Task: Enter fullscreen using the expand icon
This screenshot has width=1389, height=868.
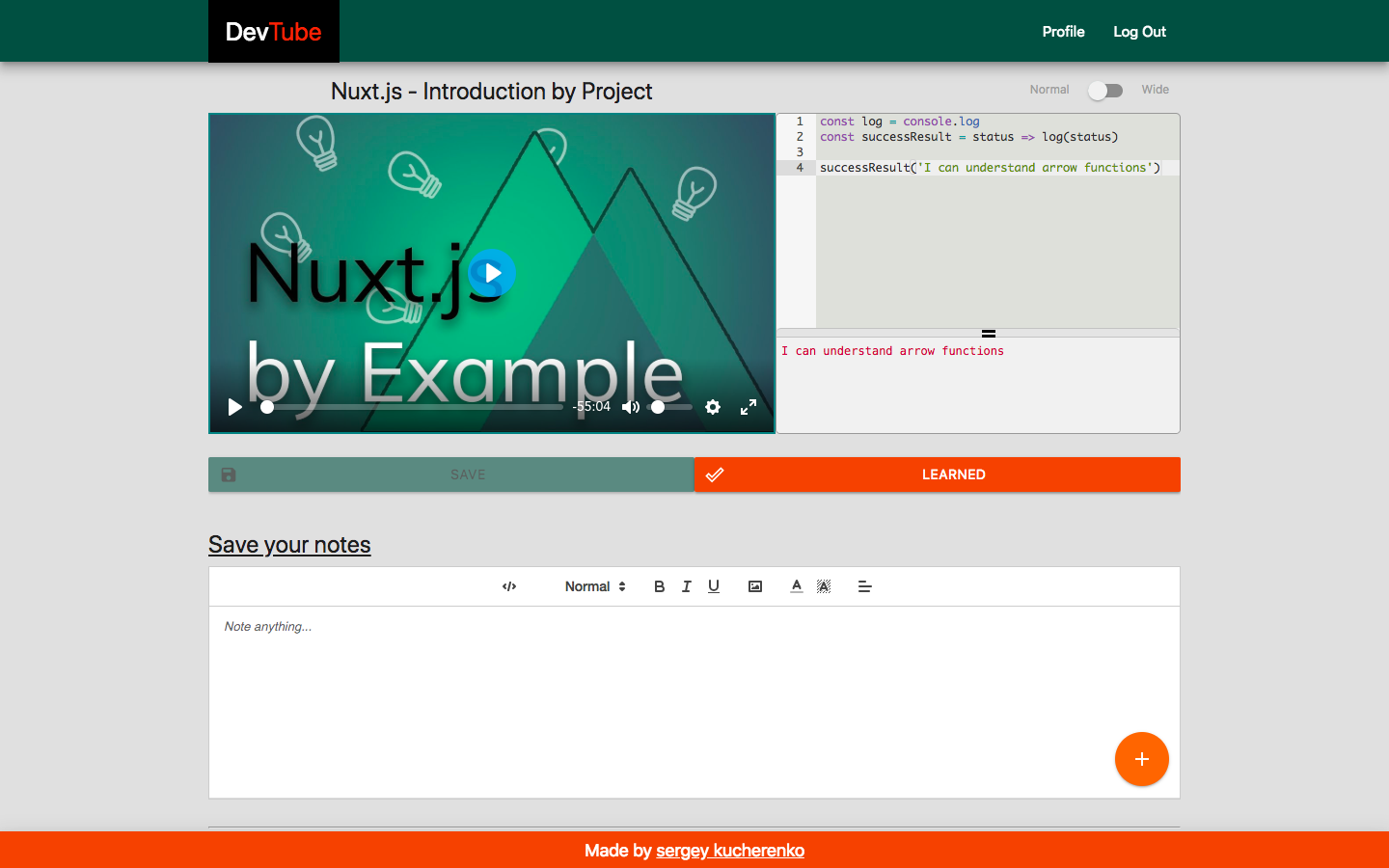Action: [x=749, y=407]
